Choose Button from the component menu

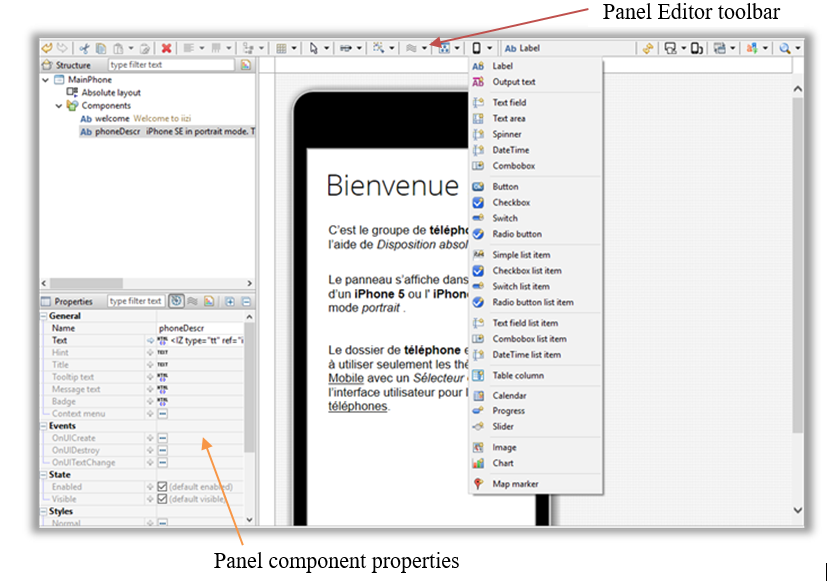536,186
